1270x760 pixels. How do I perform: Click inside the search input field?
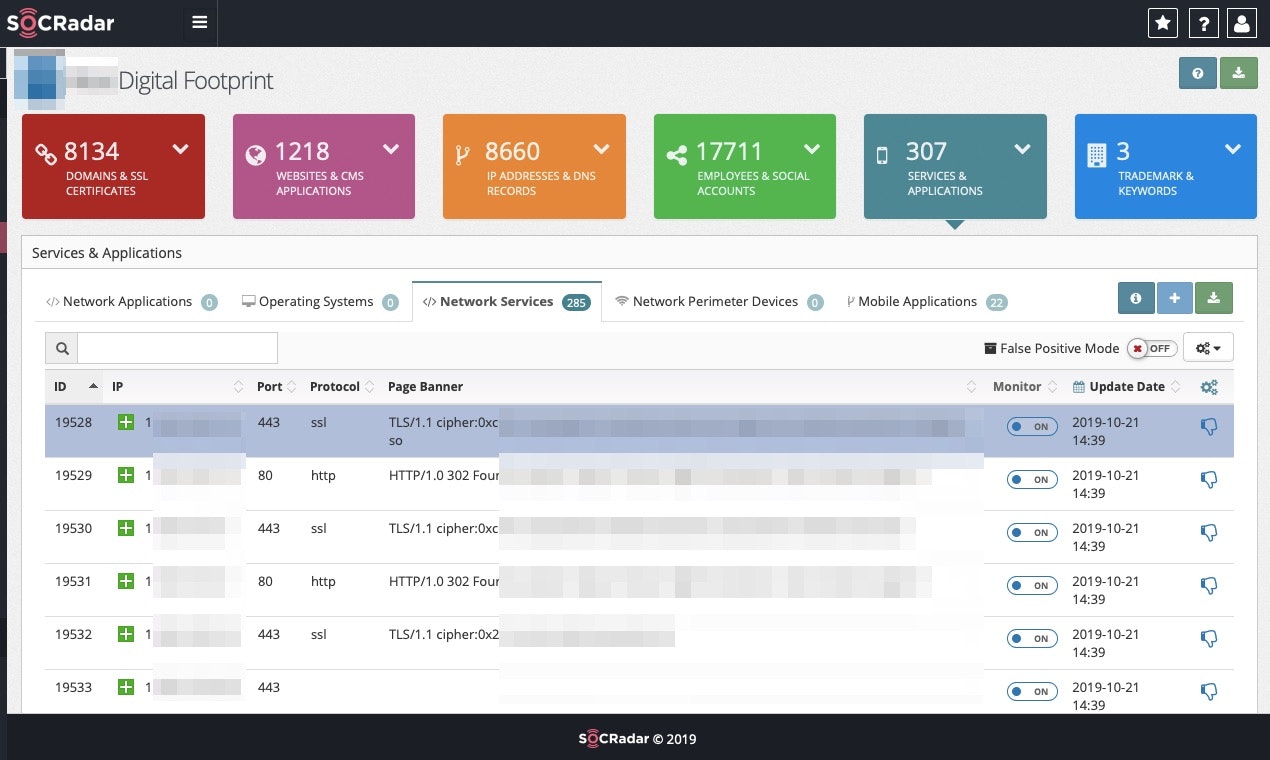click(178, 348)
